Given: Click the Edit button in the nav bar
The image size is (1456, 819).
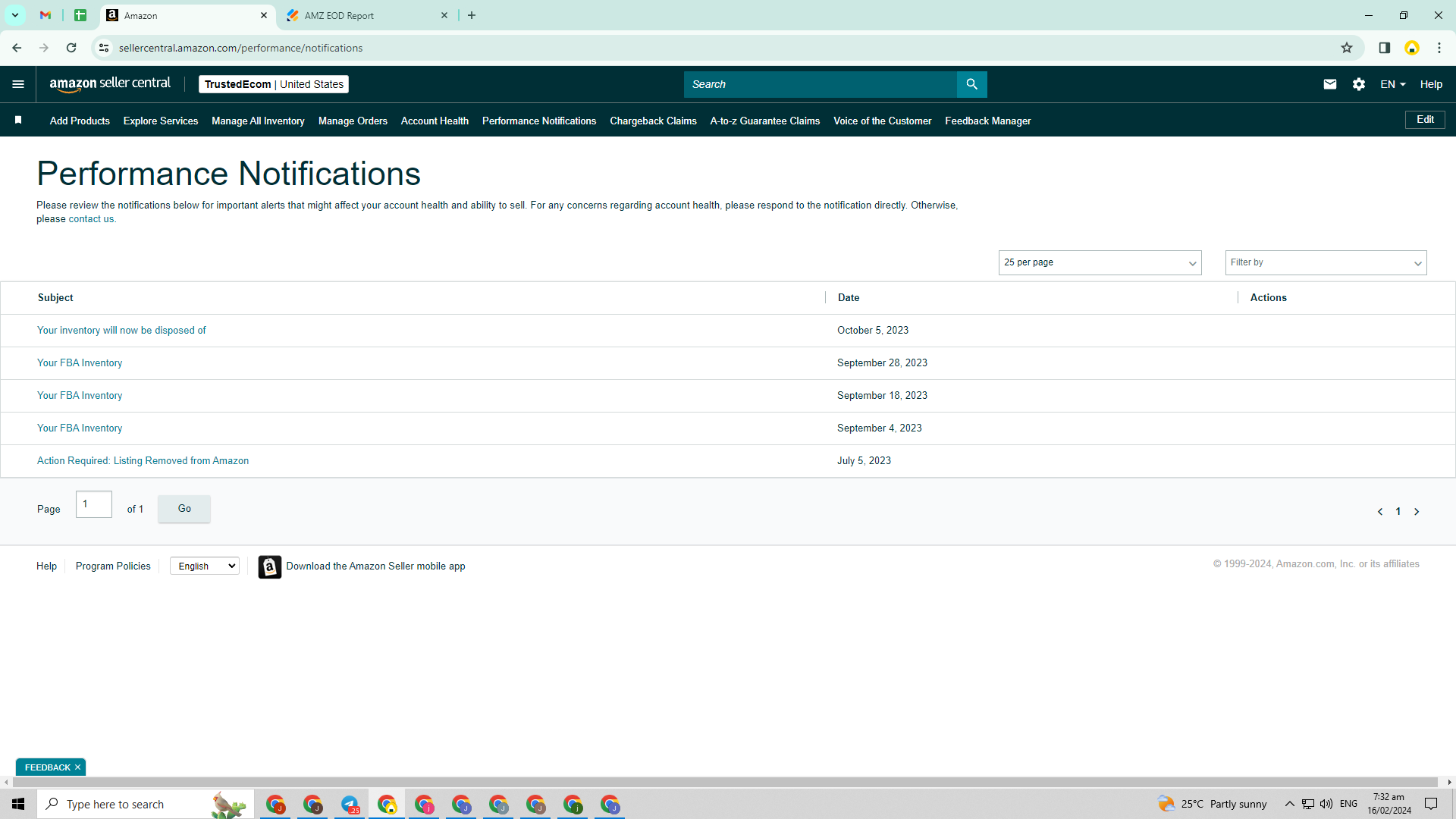Looking at the screenshot, I should click(x=1425, y=120).
